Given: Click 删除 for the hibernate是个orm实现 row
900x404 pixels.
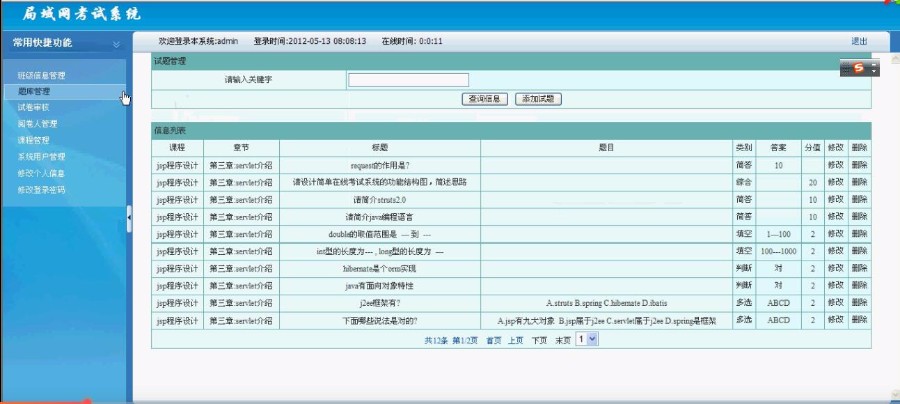Looking at the screenshot, I should (859, 268).
